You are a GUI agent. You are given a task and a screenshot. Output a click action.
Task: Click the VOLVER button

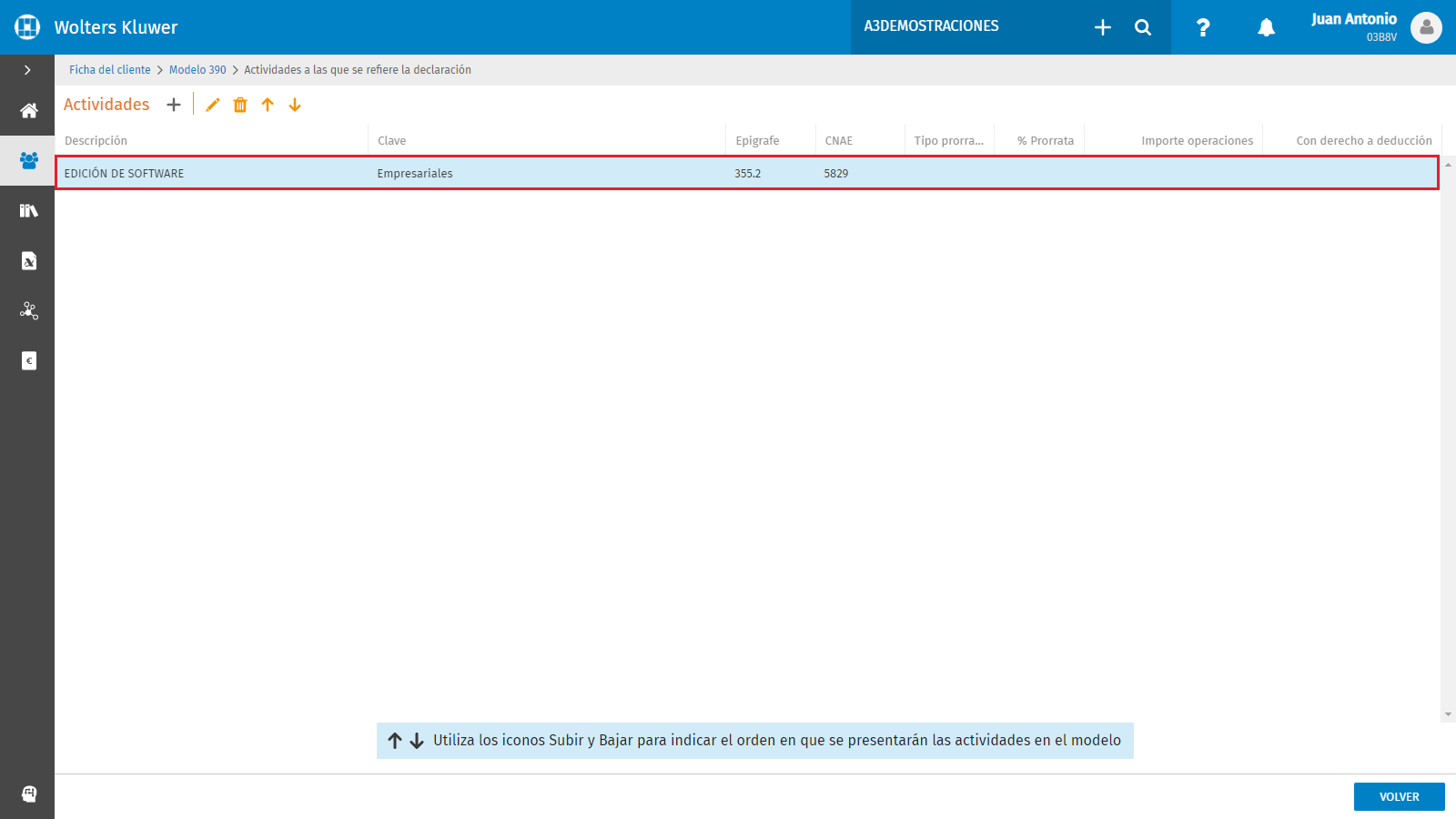(1399, 796)
